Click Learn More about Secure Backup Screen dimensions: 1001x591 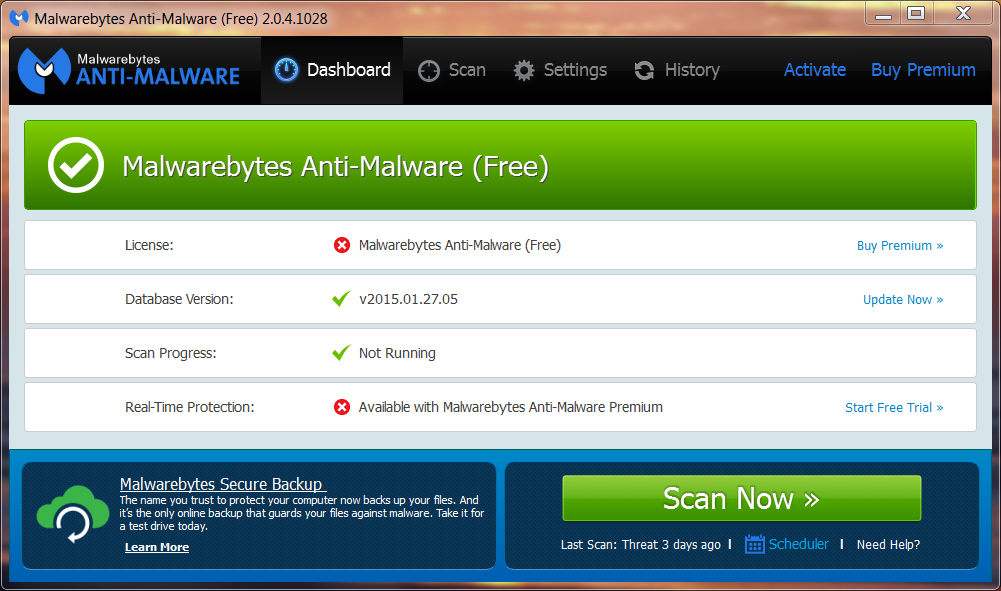[x=157, y=547]
